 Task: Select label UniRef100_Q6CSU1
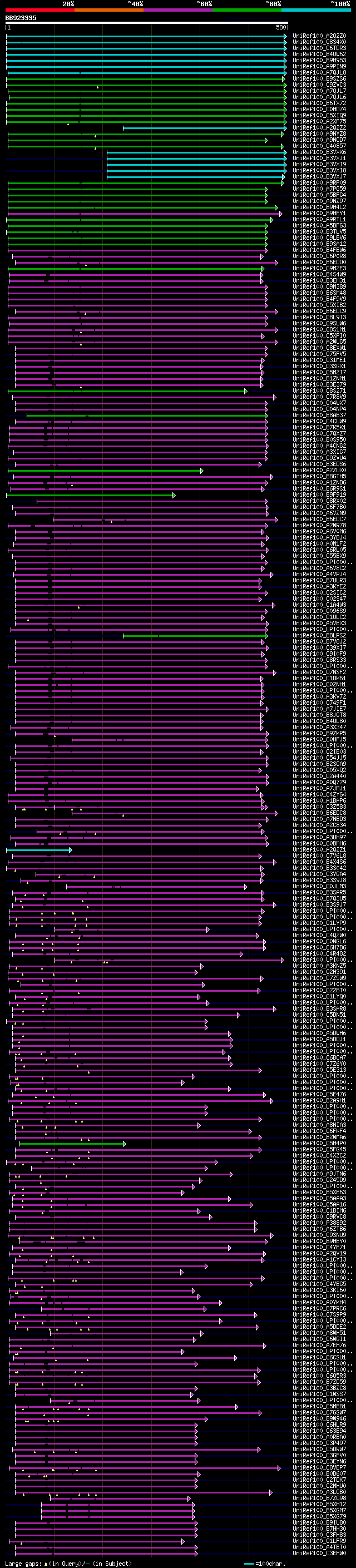[x=319, y=1357]
